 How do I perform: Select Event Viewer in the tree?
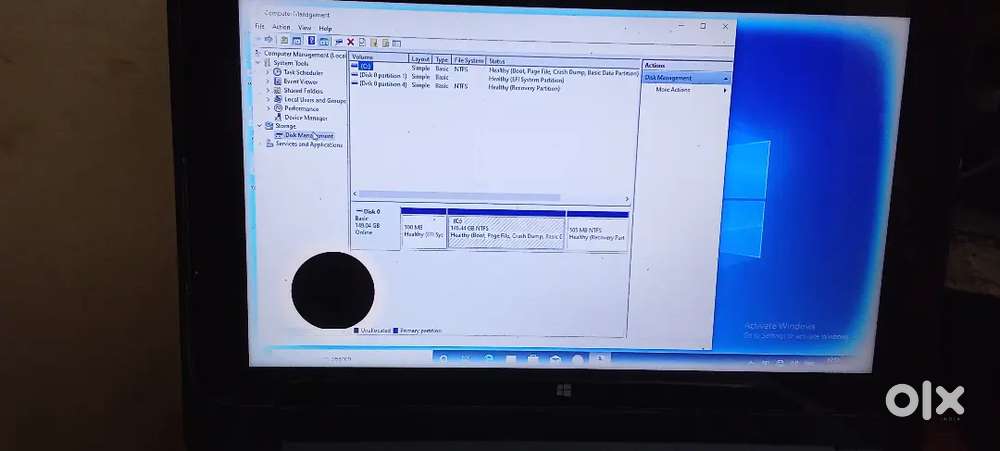(300, 81)
